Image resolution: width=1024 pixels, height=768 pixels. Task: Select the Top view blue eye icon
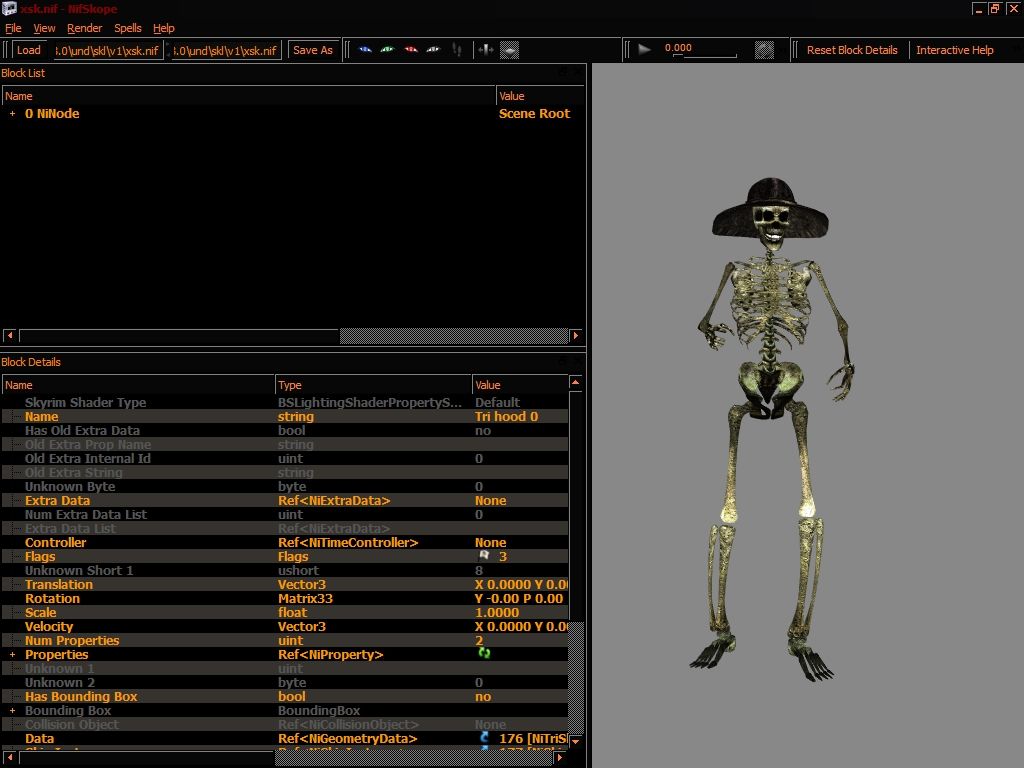365,50
